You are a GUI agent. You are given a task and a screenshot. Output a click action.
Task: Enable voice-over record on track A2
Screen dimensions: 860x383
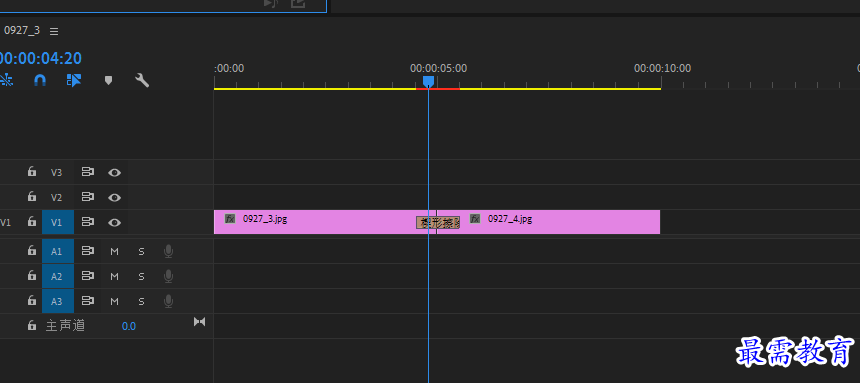[169, 276]
